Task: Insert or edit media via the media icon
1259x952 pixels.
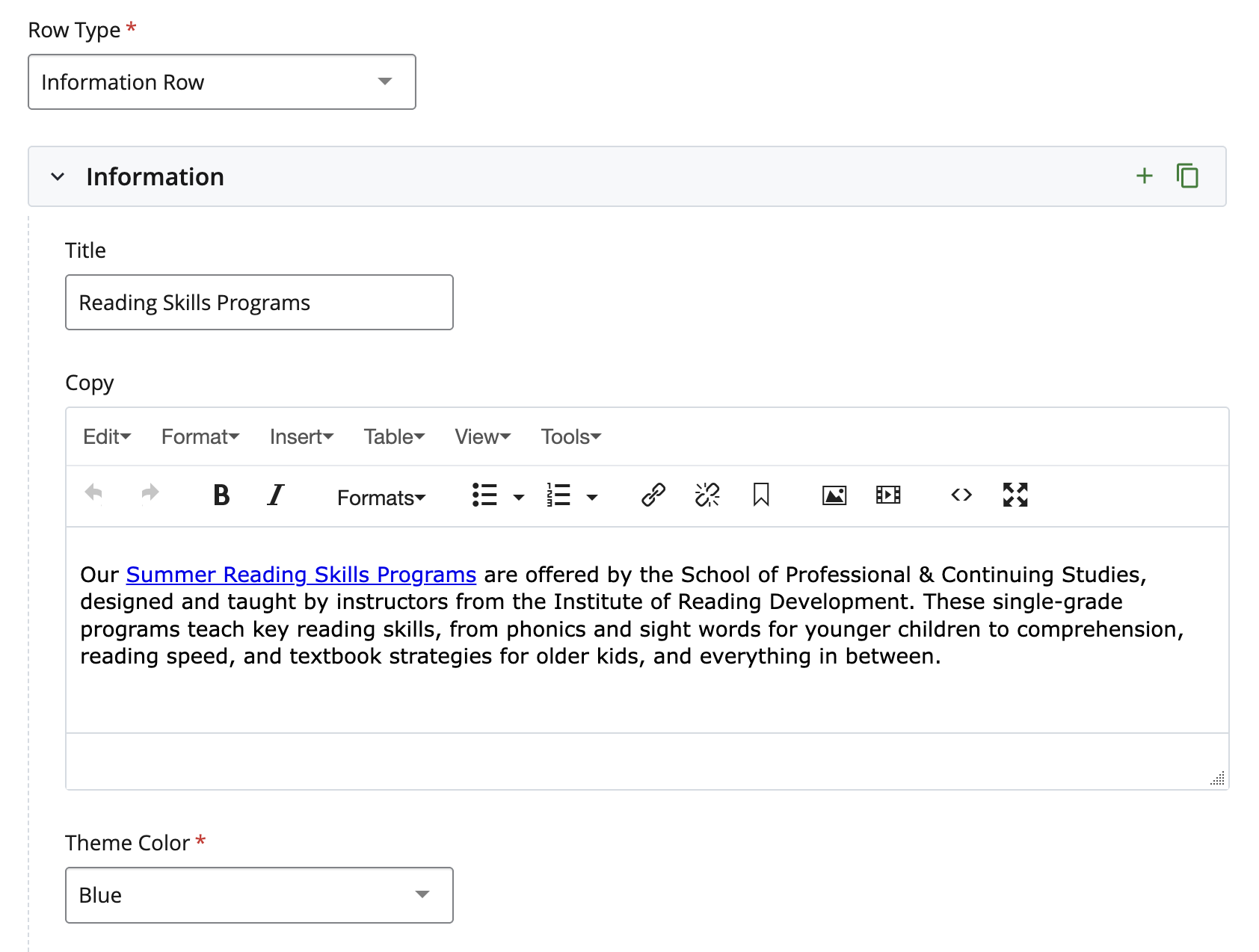Action: 887,494
